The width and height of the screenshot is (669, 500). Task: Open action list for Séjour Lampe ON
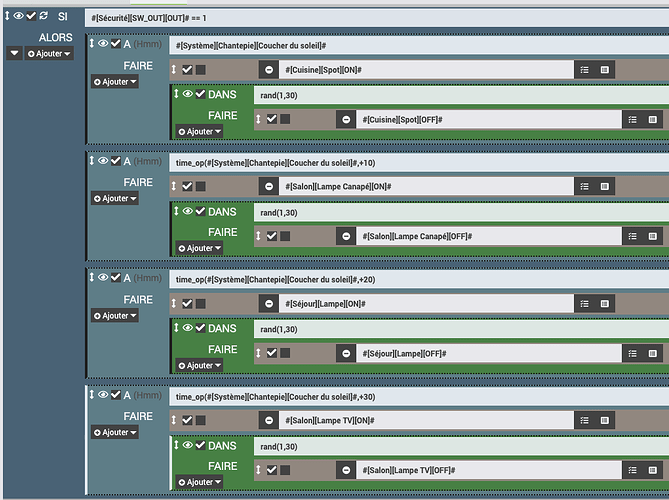(x=585, y=304)
